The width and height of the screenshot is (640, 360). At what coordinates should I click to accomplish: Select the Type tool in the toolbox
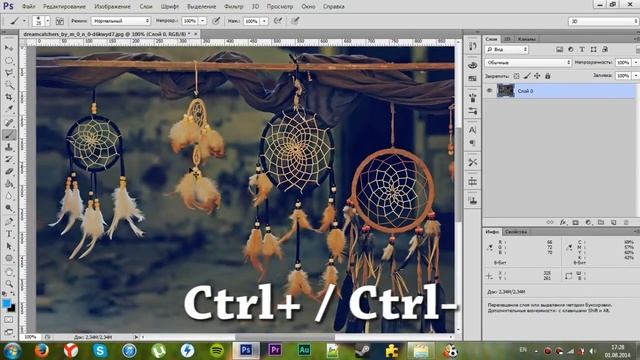click(9, 234)
